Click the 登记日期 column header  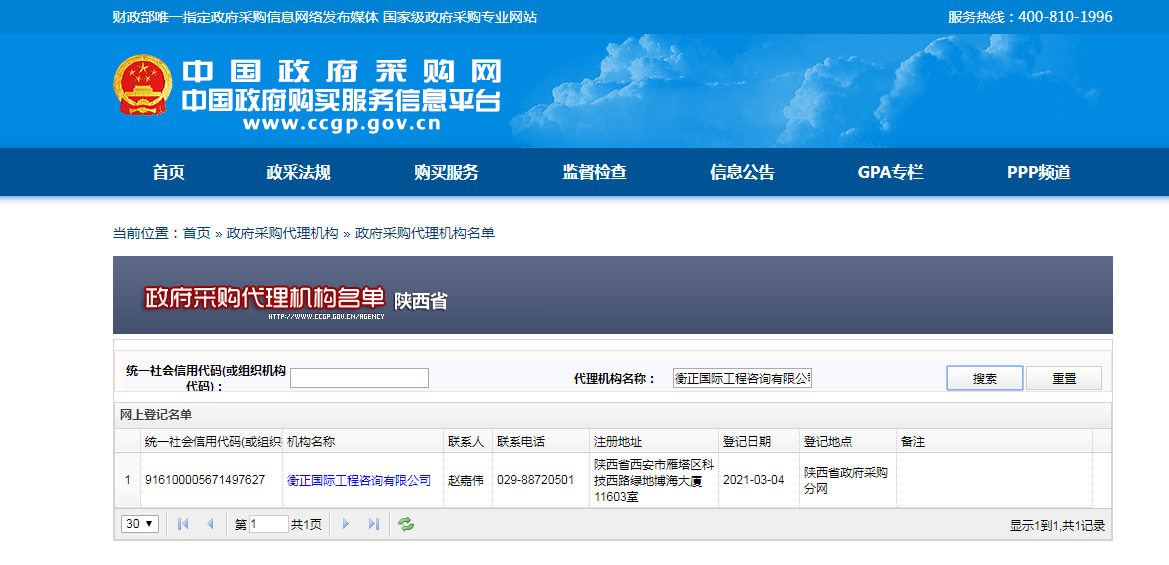tap(759, 441)
